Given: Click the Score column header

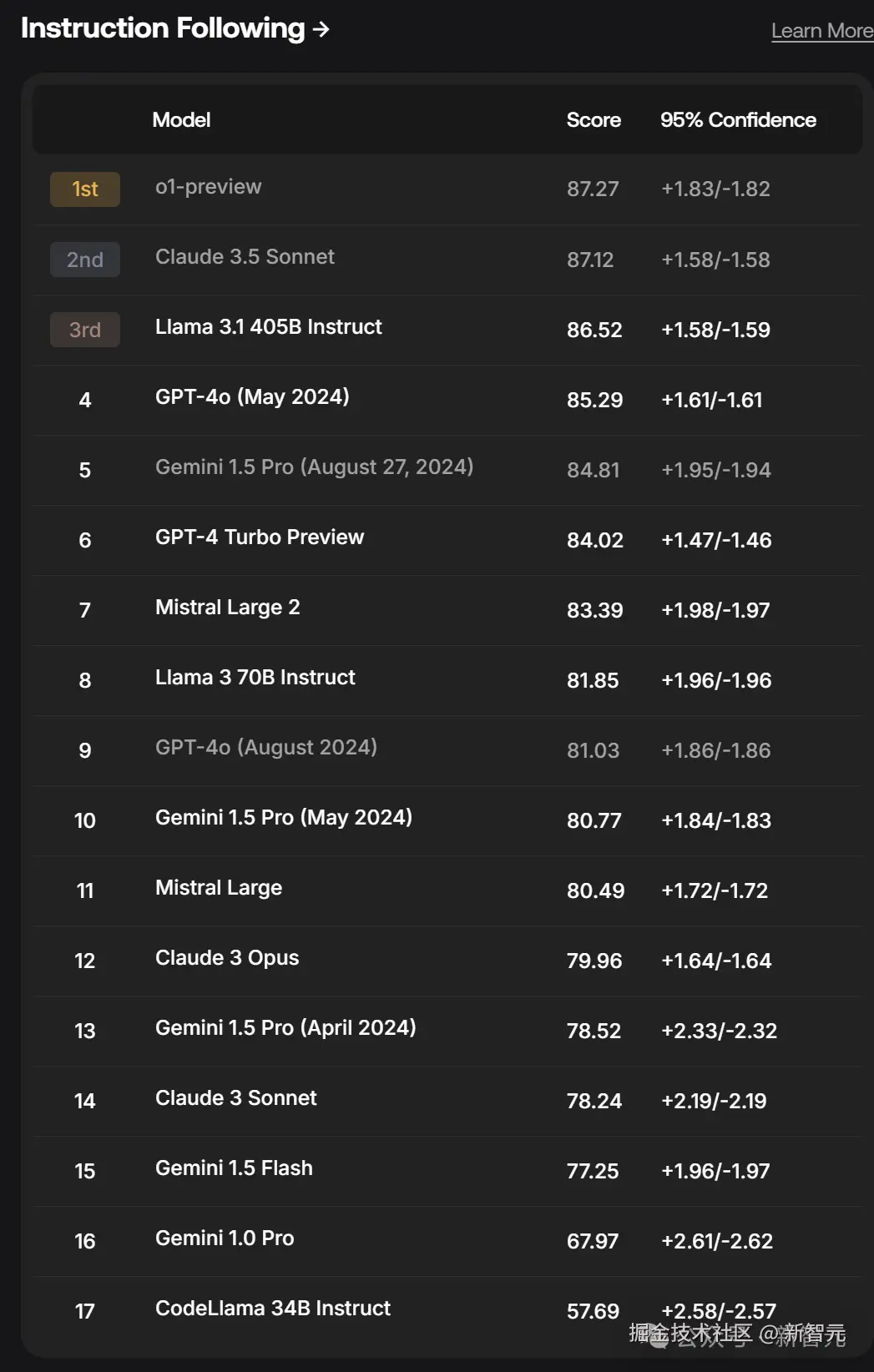Looking at the screenshot, I should click(x=594, y=120).
